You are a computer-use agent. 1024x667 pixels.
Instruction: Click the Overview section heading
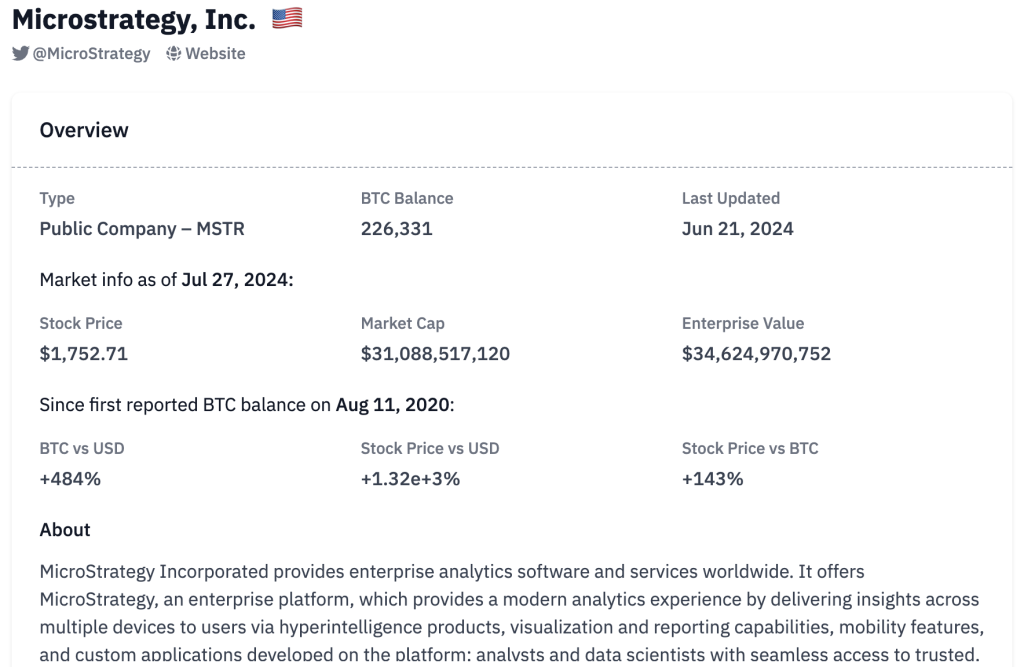pyautogui.click(x=84, y=130)
